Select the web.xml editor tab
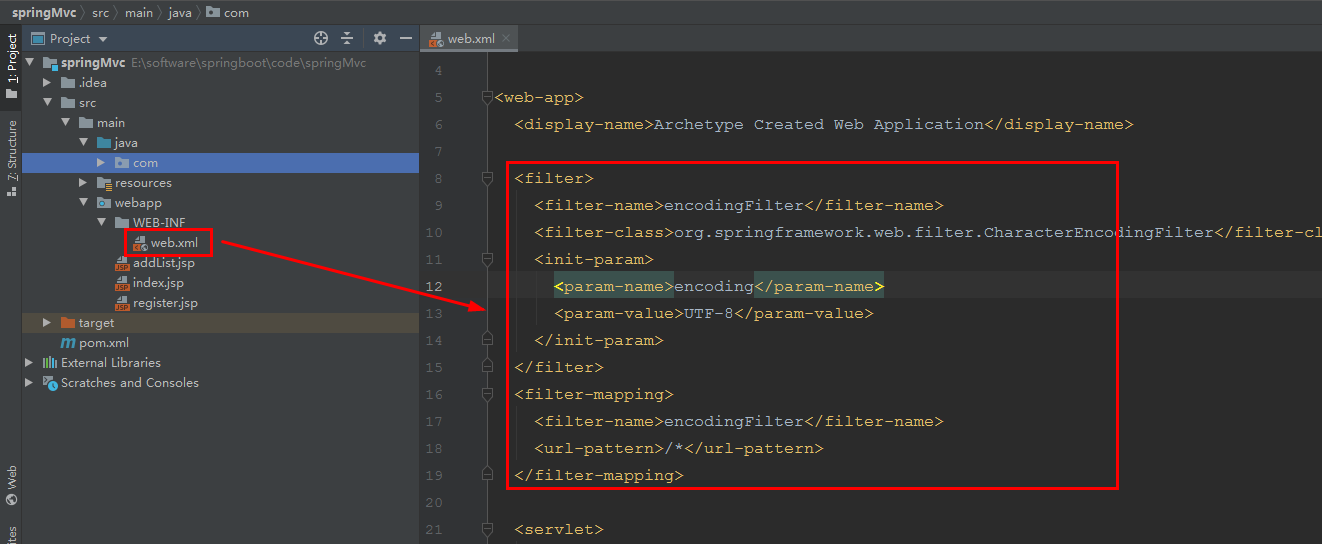Image resolution: width=1322 pixels, height=544 pixels. (470, 39)
